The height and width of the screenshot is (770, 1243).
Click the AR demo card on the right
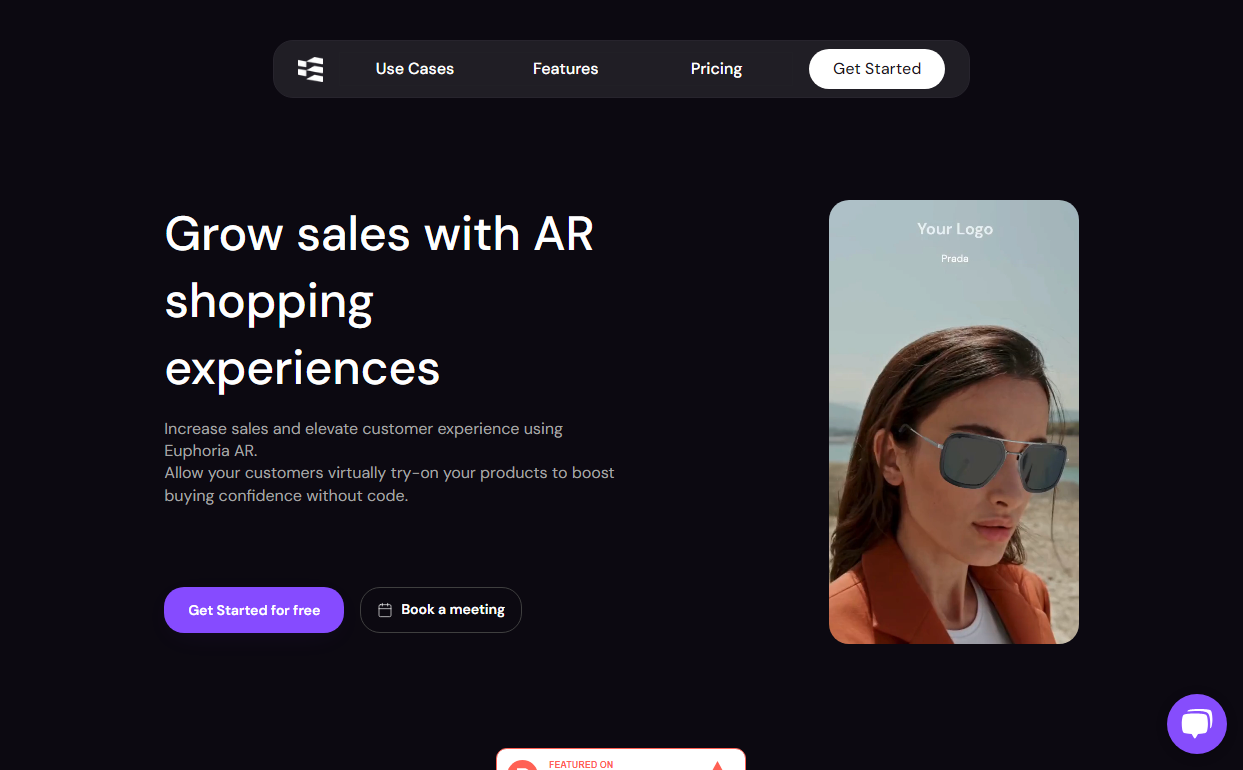(x=953, y=420)
